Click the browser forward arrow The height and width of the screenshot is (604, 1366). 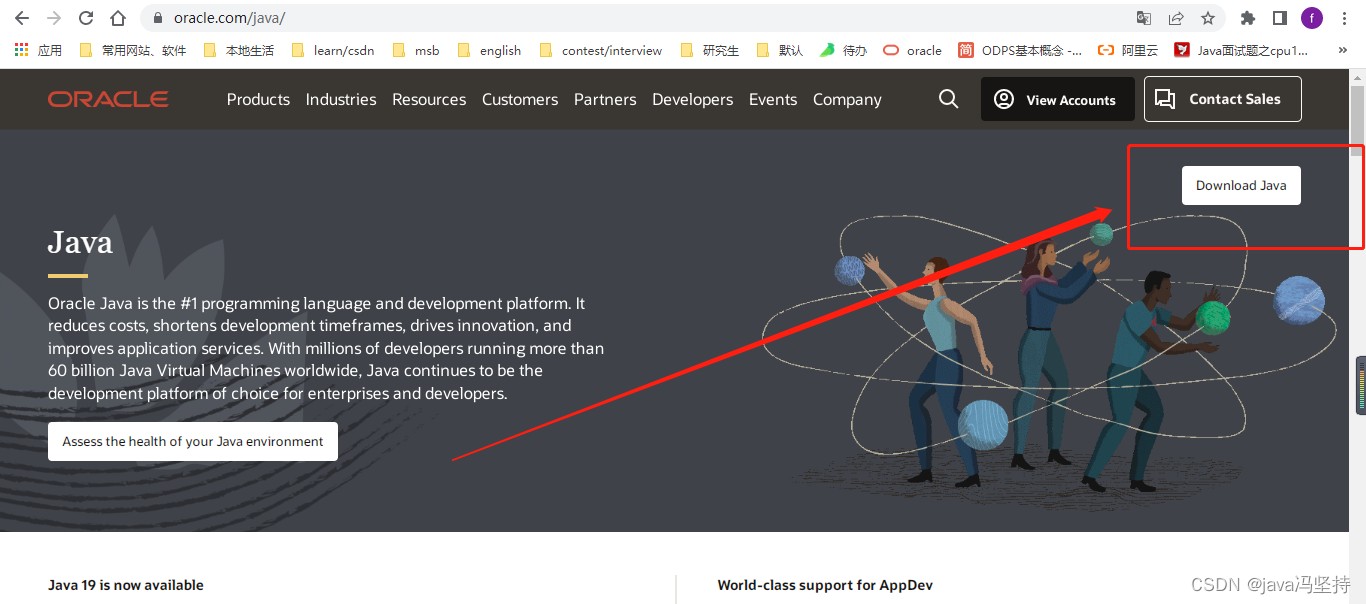pyautogui.click(x=53, y=18)
